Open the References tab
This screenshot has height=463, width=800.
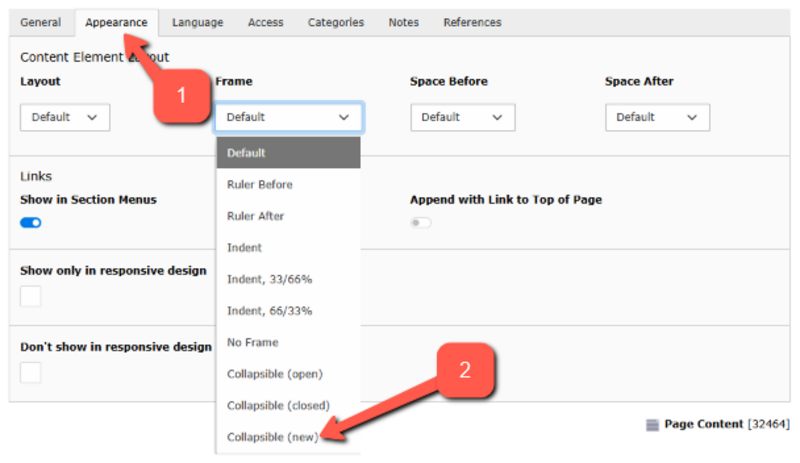pos(472,22)
